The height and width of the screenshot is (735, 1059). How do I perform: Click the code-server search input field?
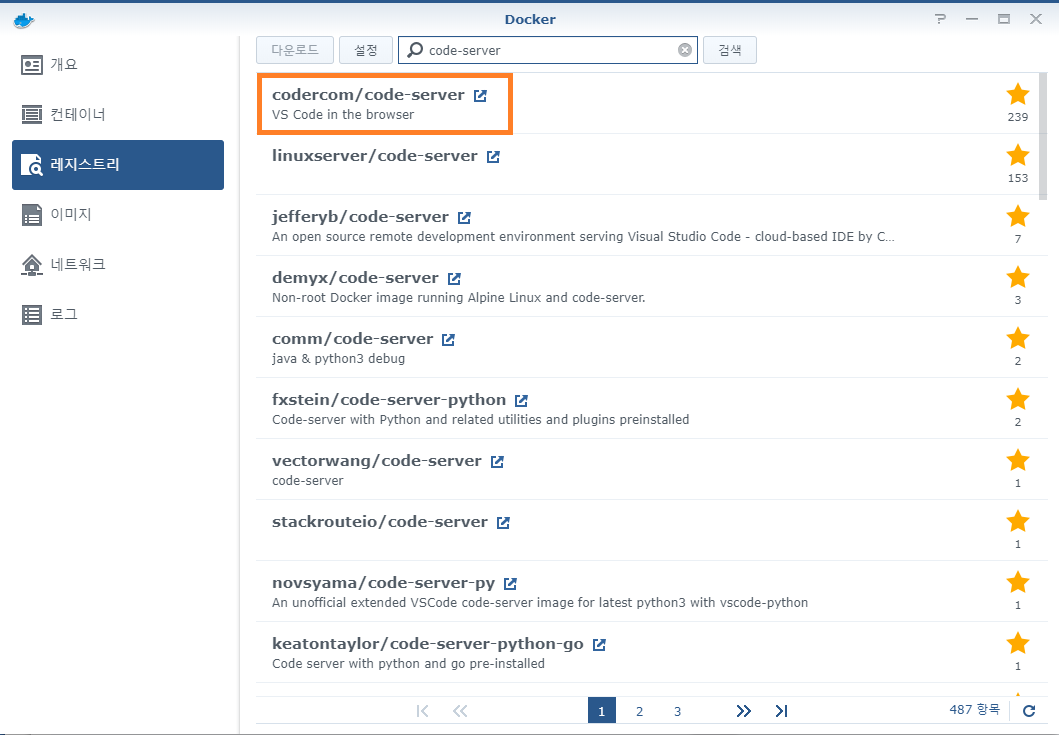coord(548,50)
